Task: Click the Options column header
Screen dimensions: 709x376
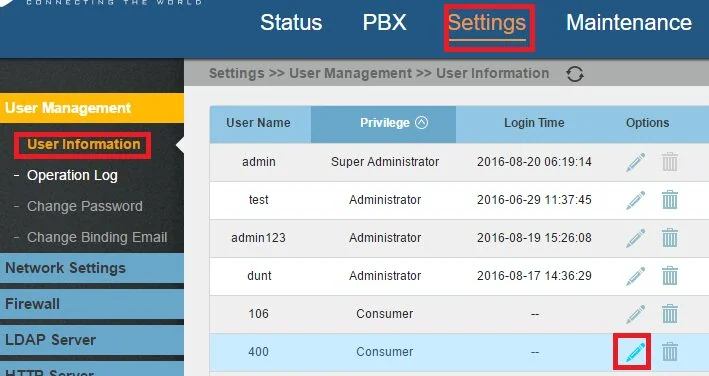Action: pyautogui.click(x=648, y=123)
